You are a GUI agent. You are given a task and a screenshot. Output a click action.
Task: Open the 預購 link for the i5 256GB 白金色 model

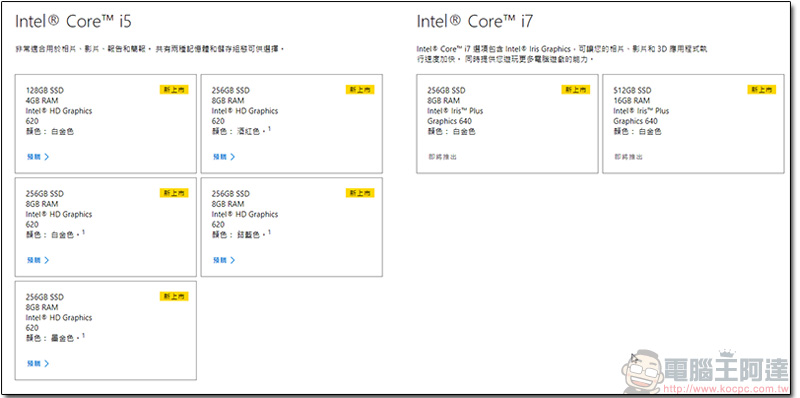pyautogui.click(x=38, y=260)
